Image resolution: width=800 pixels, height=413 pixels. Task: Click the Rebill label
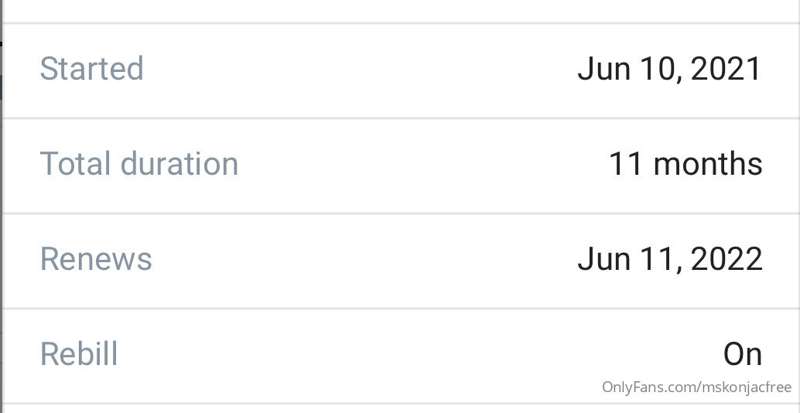[79, 354]
